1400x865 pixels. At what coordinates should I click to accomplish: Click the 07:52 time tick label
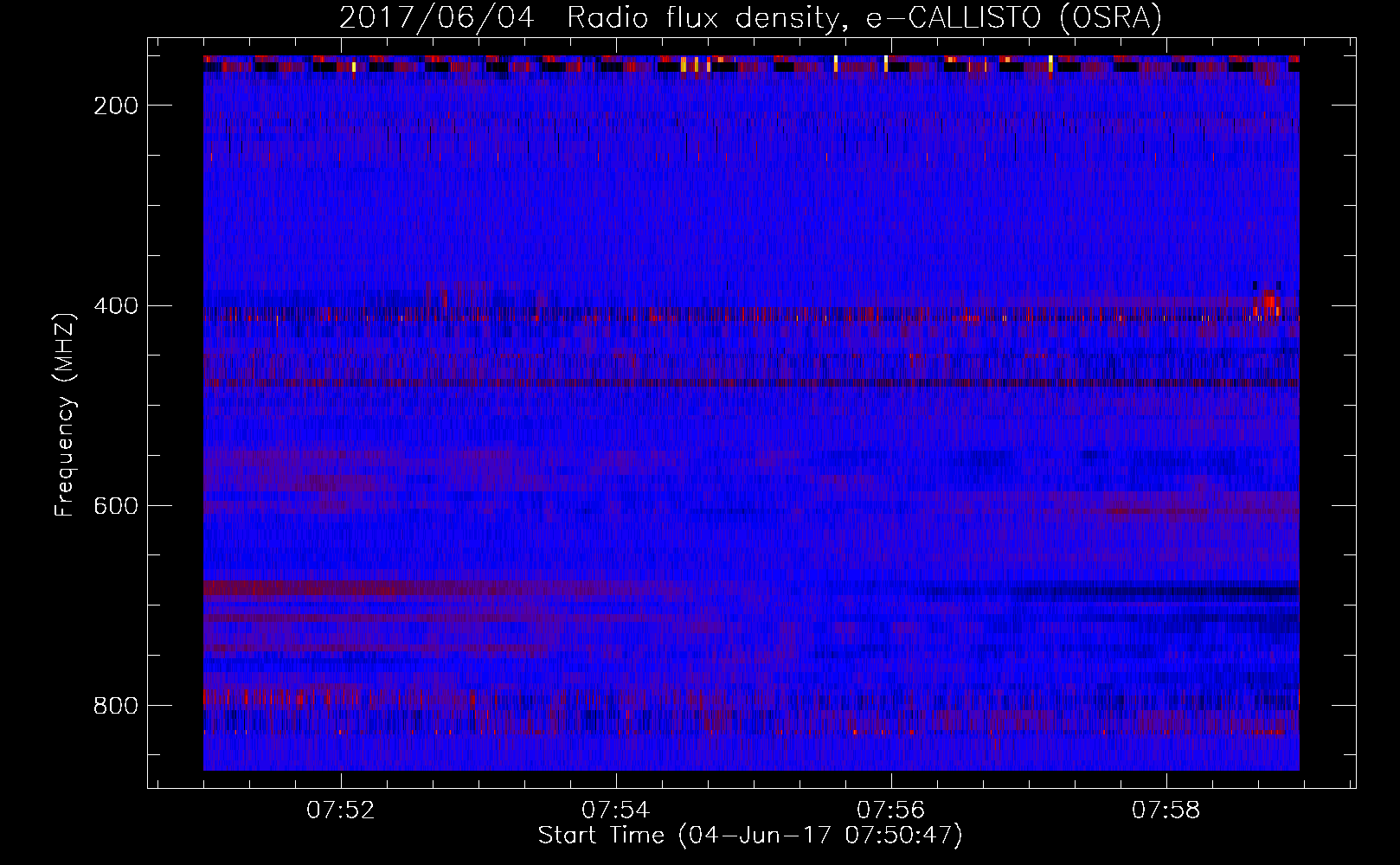pos(341,811)
